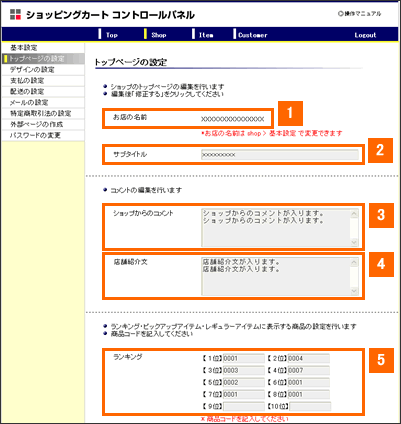Click the ランキング row label
This screenshot has width=401, height=424.
[128, 357]
